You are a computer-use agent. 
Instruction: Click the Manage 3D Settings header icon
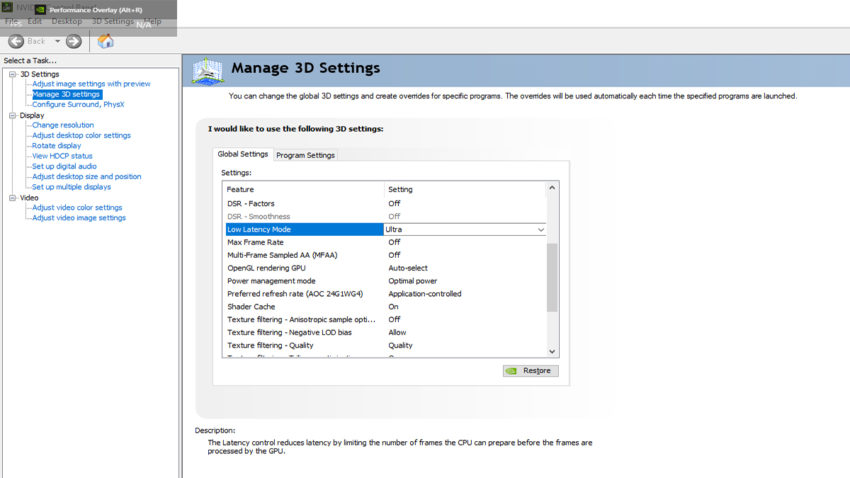pos(208,71)
